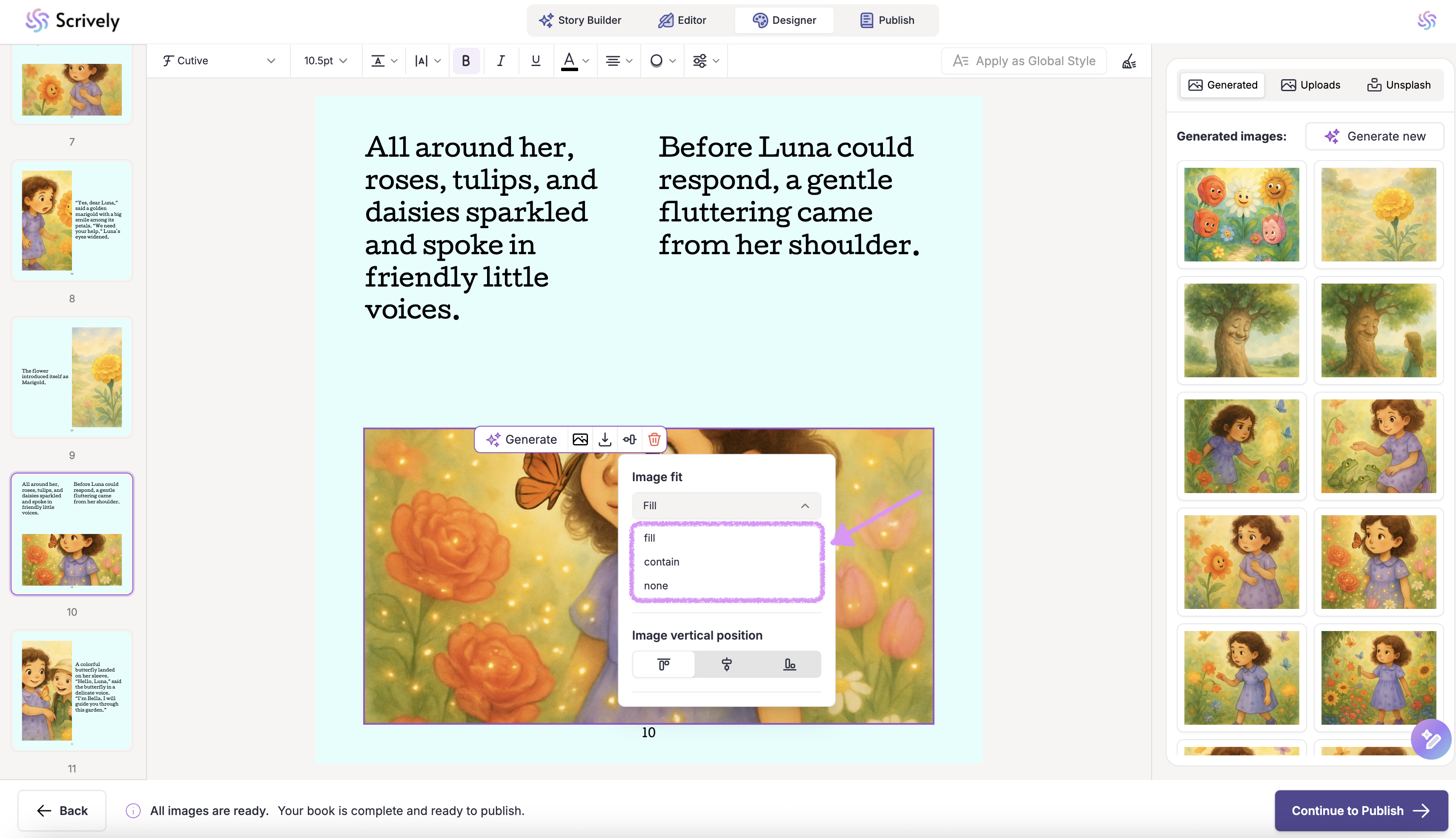Click the Generate new button
Image resolution: width=1456 pixels, height=838 pixels.
(x=1375, y=136)
